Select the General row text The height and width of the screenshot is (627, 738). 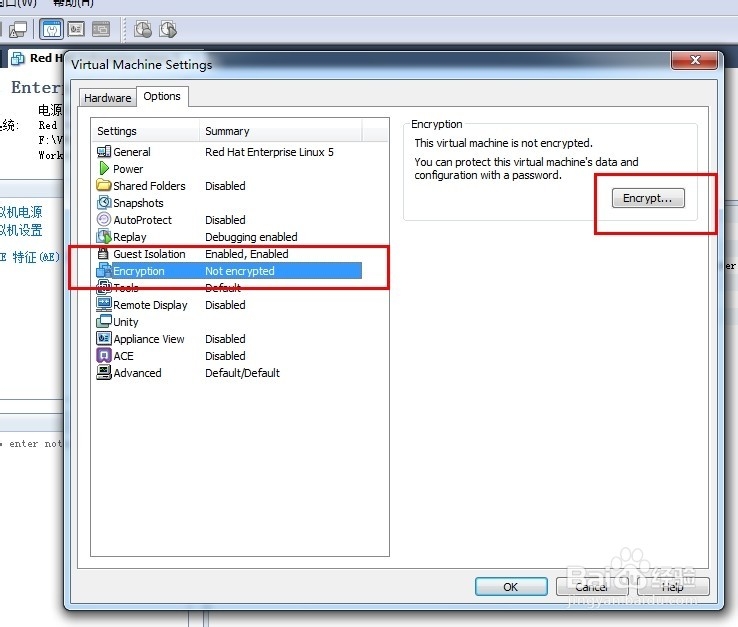tap(132, 152)
